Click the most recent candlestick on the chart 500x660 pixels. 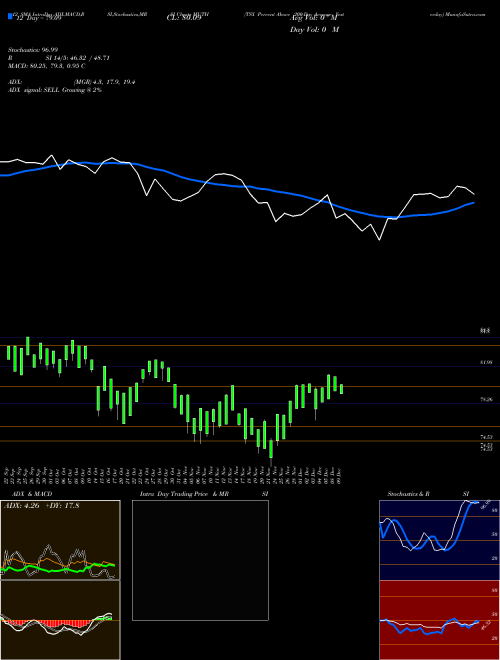(x=341, y=389)
